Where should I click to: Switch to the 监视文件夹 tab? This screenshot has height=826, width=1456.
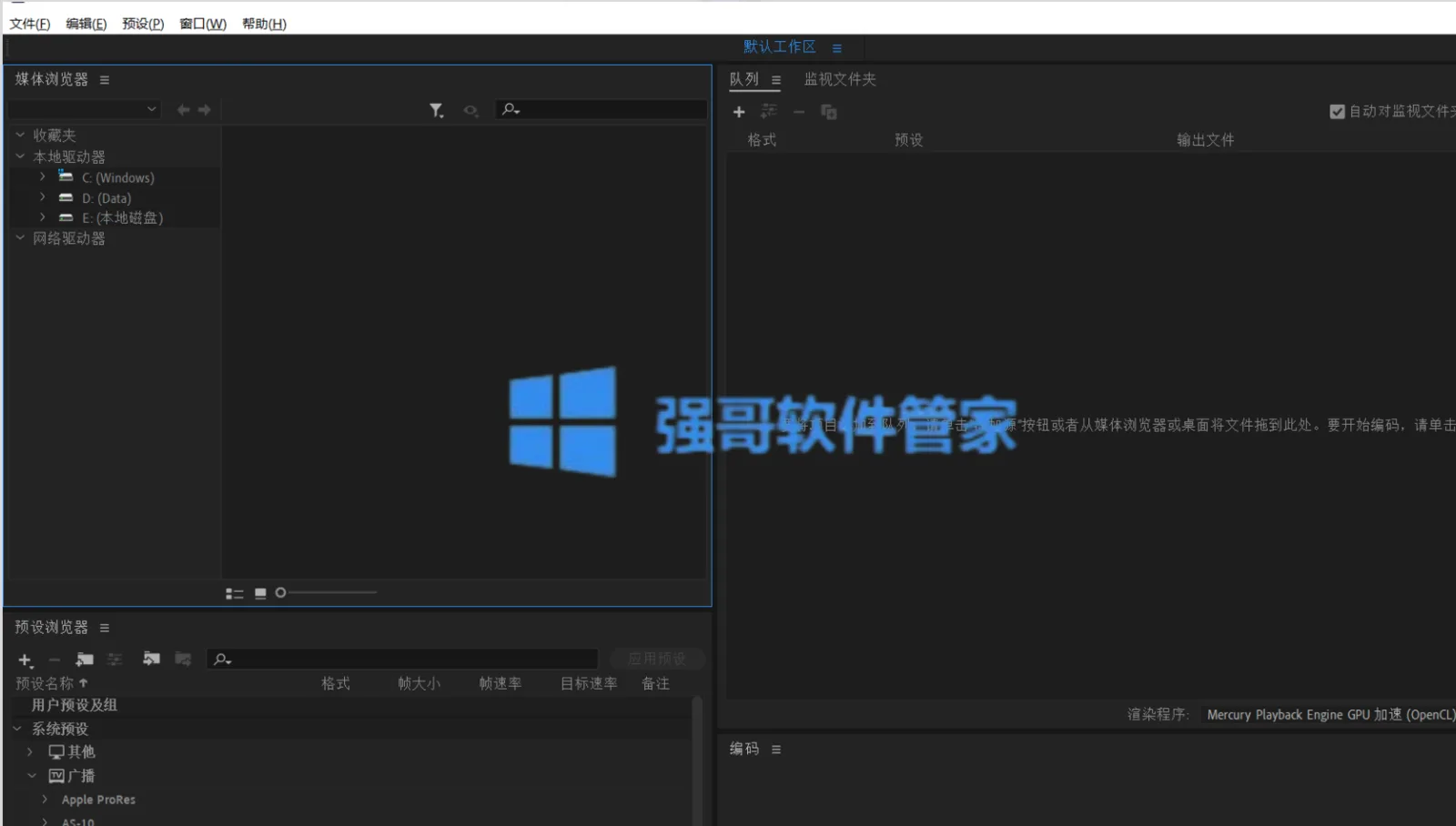click(x=840, y=79)
